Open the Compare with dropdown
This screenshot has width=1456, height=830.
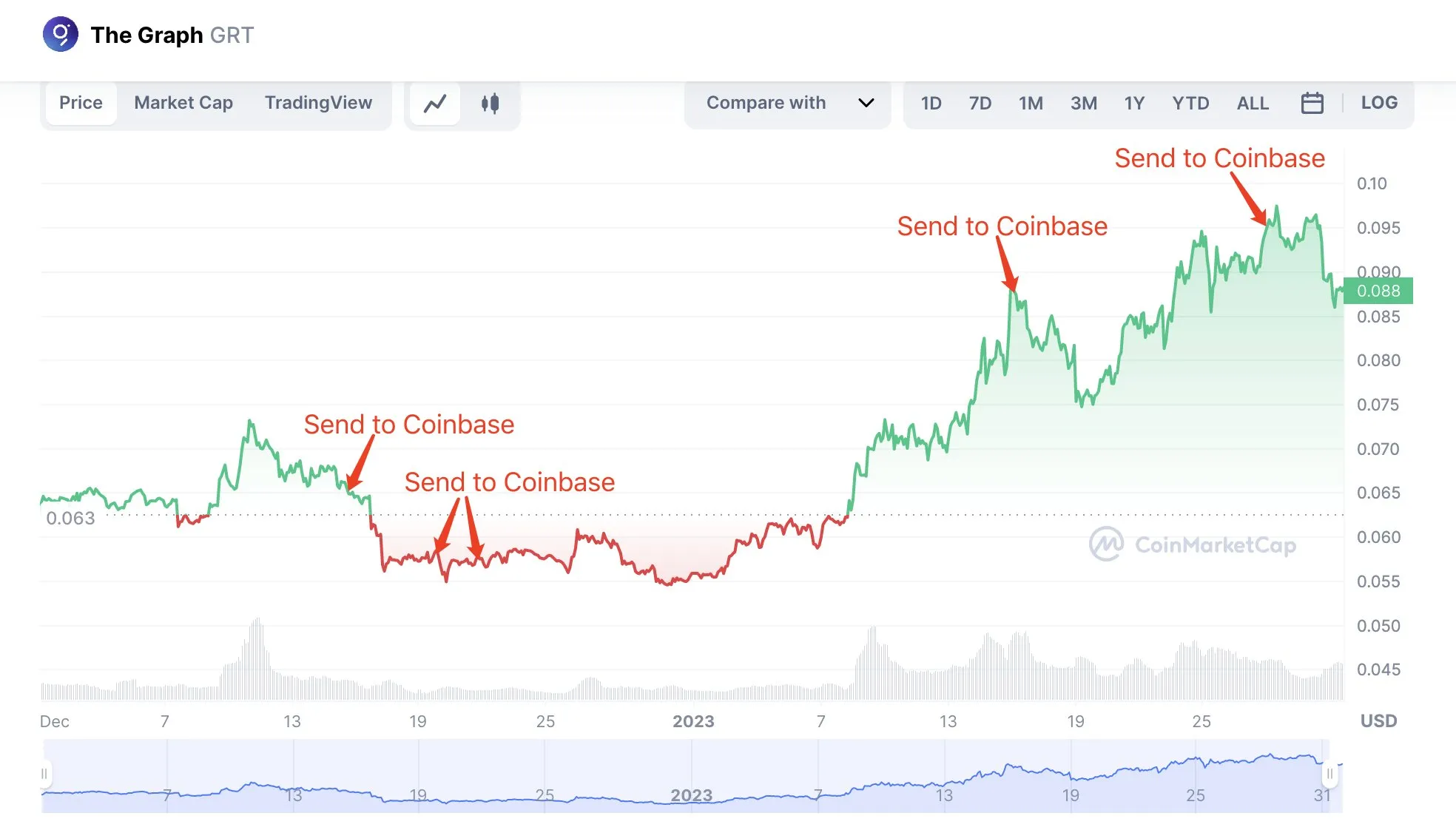pos(766,103)
